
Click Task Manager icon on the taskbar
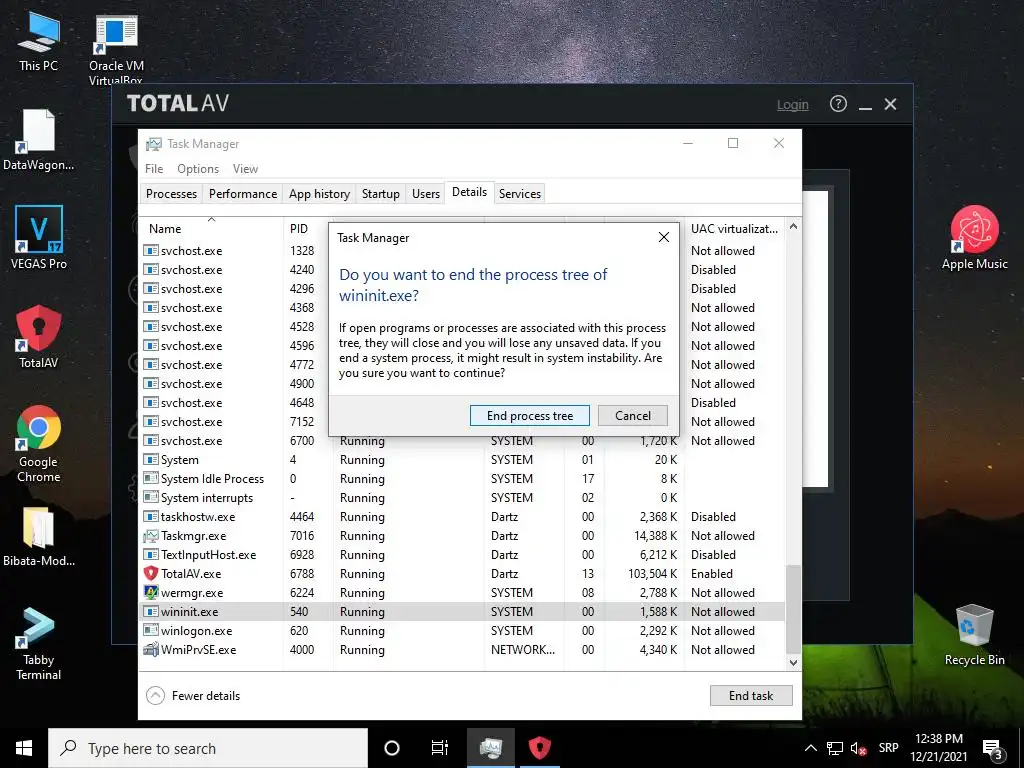(491, 748)
